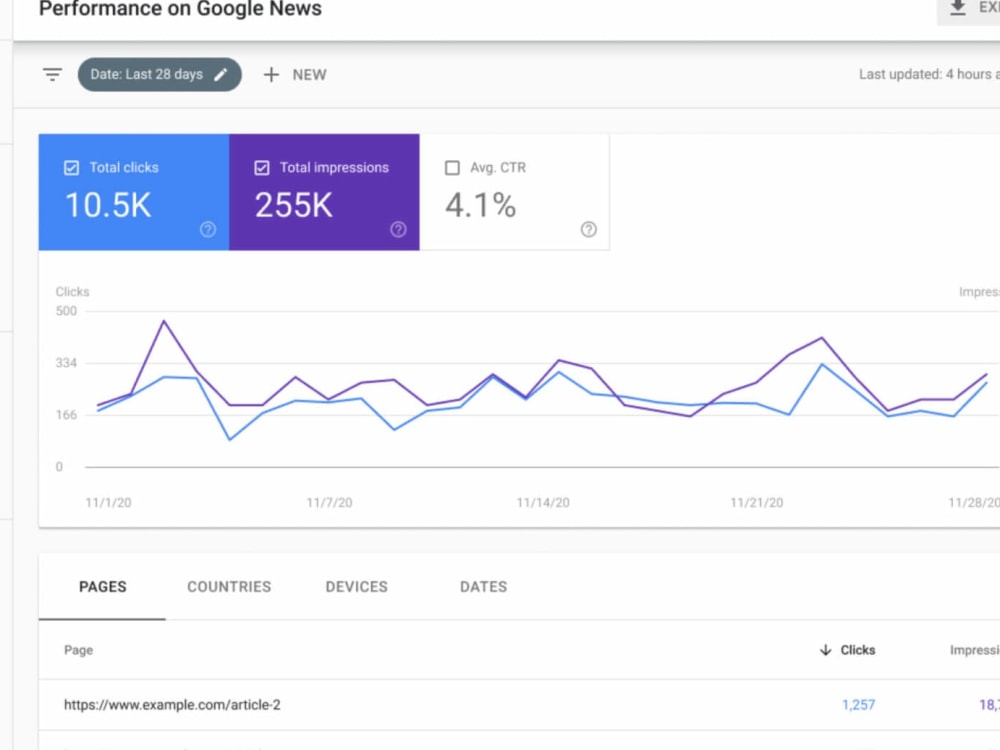Enable the Avg. CTR checkbox
This screenshot has width=1000, height=750.
452,168
